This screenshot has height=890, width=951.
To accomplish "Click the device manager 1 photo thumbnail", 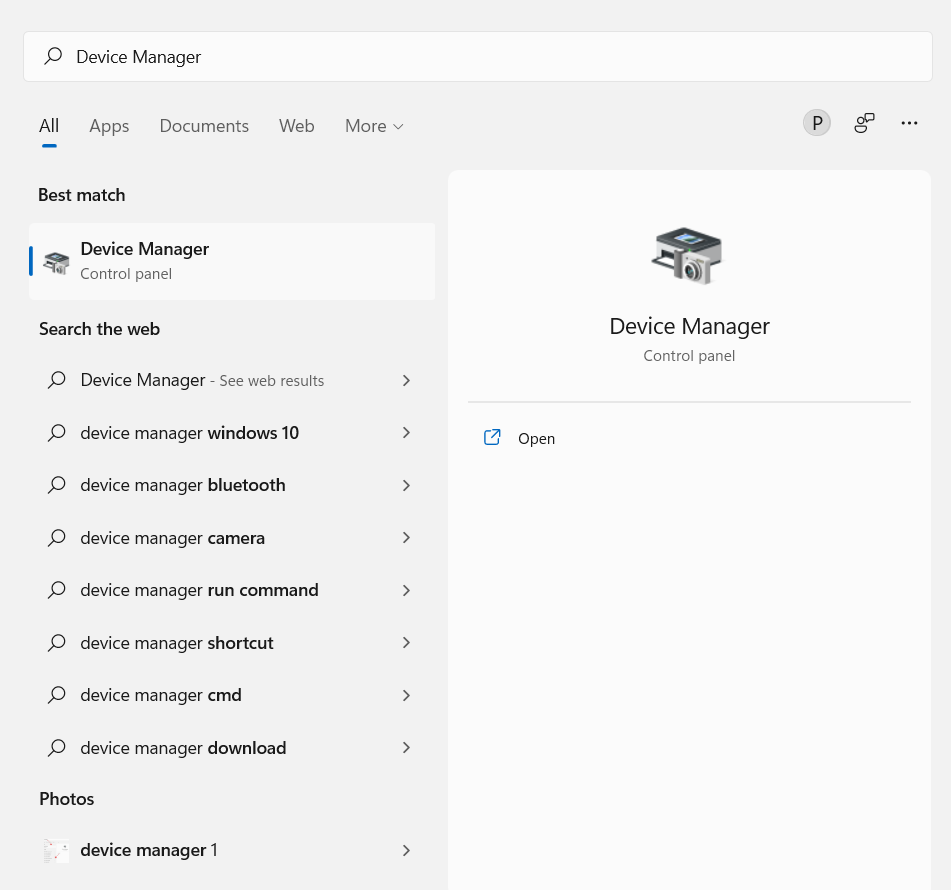I will (57, 850).
